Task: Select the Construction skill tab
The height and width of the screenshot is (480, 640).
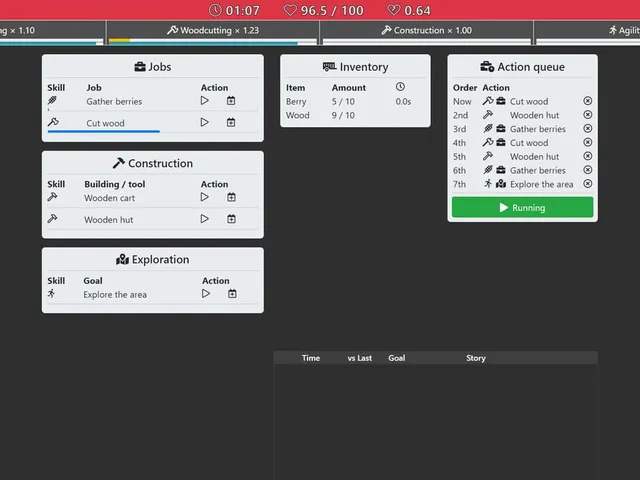Action: [x=427, y=31]
